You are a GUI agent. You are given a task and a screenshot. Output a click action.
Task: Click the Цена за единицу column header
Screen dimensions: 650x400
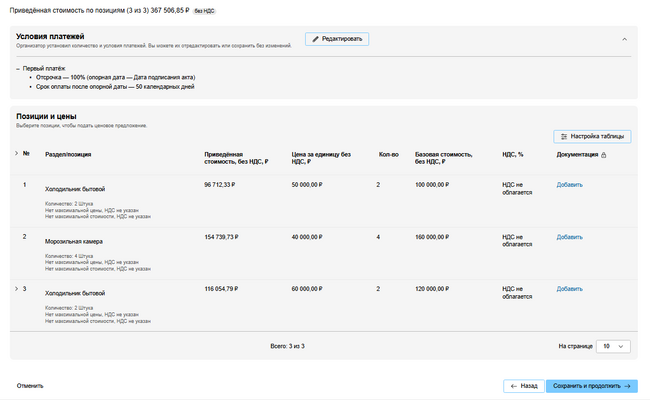tap(320, 158)
